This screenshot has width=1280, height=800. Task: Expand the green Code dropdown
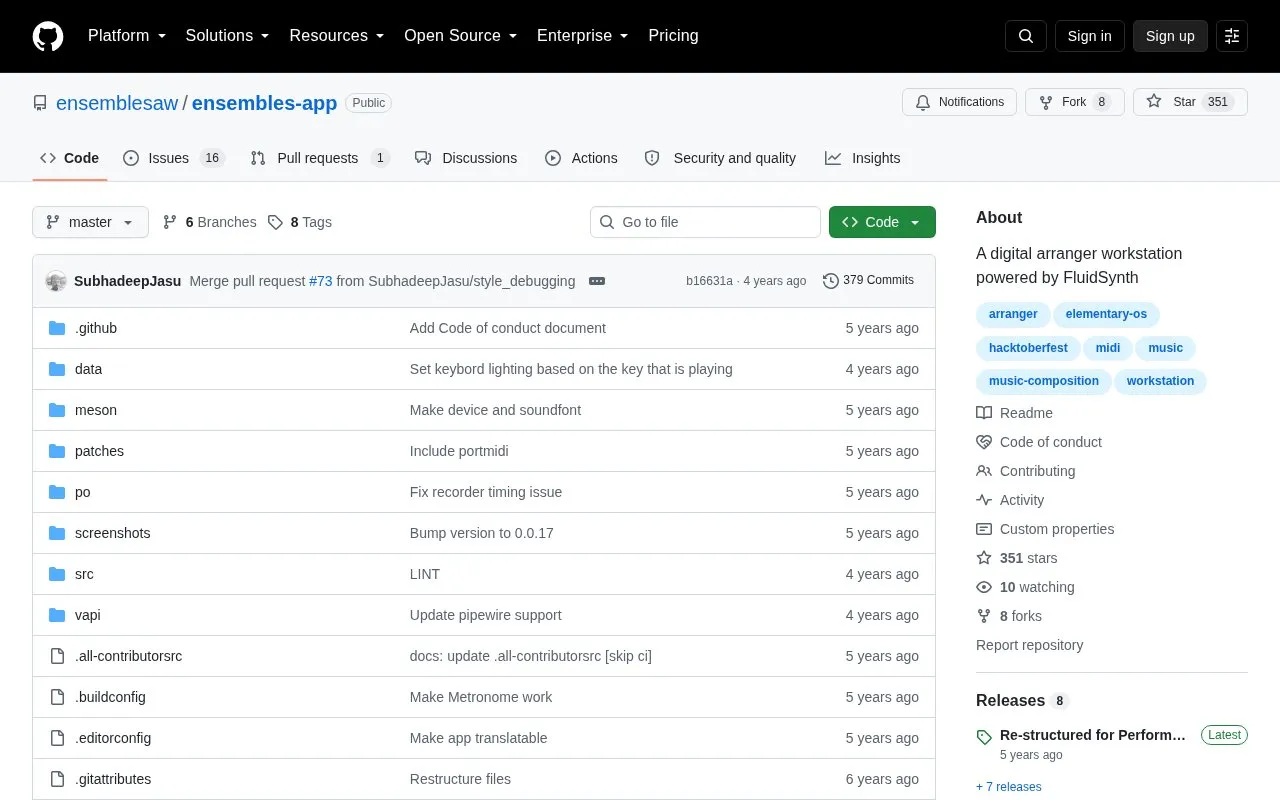(x=882, y=222)
